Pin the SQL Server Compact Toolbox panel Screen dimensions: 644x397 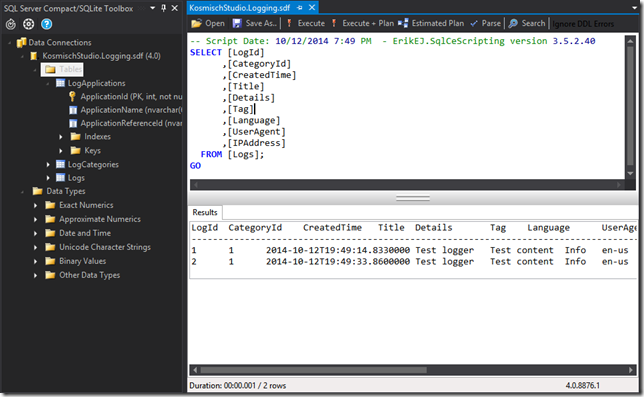coord(163,8)
